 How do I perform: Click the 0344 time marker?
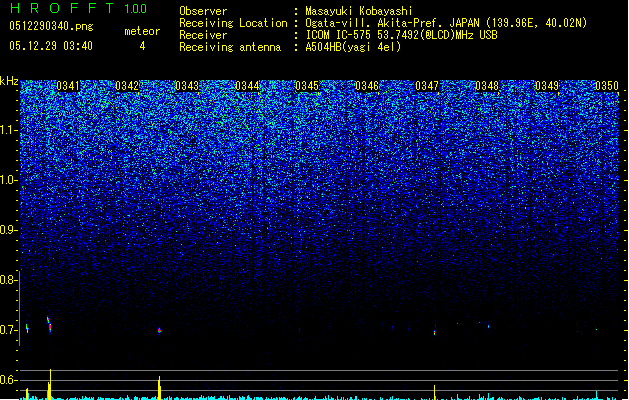click(247, 86)
